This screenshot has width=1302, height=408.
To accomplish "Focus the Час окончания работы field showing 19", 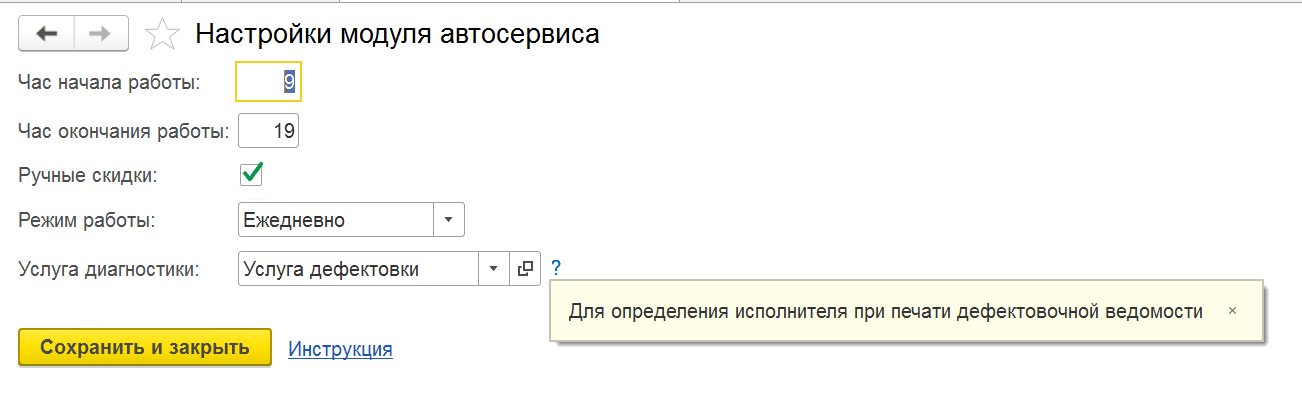I will pos(268,130).
